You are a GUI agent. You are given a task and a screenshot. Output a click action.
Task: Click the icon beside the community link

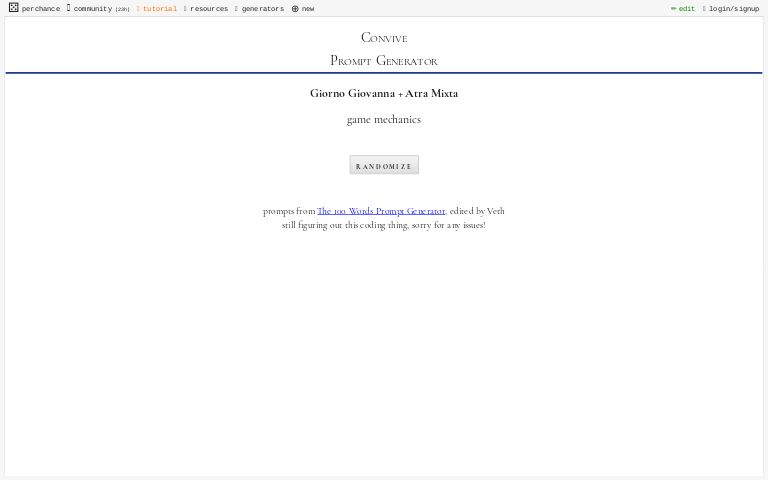(x=69, y=8)
